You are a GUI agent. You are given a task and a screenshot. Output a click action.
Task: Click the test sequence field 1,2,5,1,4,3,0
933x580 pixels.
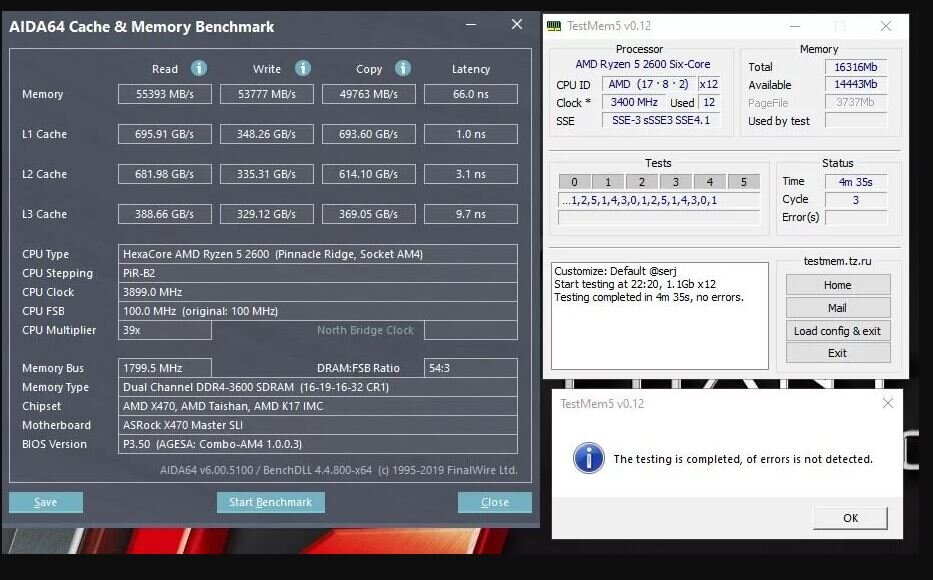click(659, 200)
